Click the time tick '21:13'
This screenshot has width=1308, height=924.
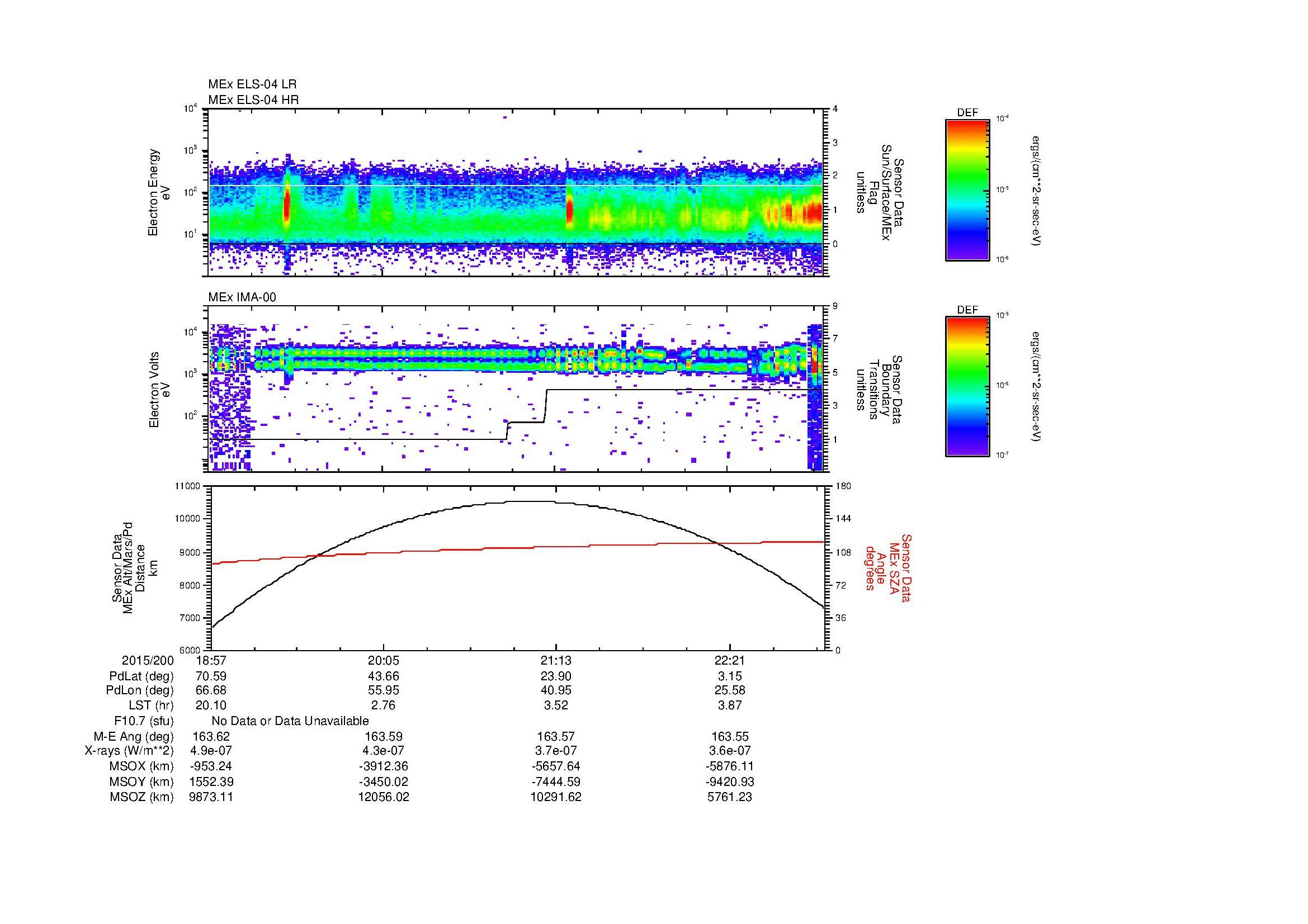coord(556,660)
